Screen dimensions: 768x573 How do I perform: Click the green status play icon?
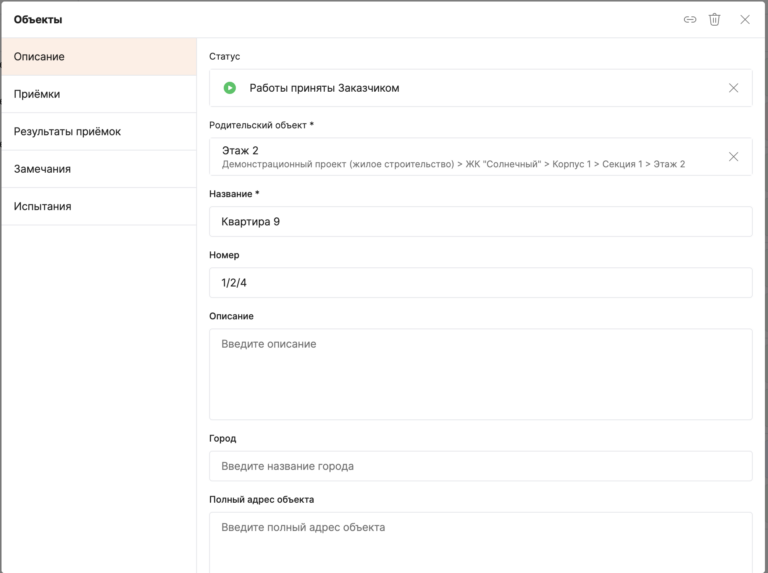(x=230, y=88)
